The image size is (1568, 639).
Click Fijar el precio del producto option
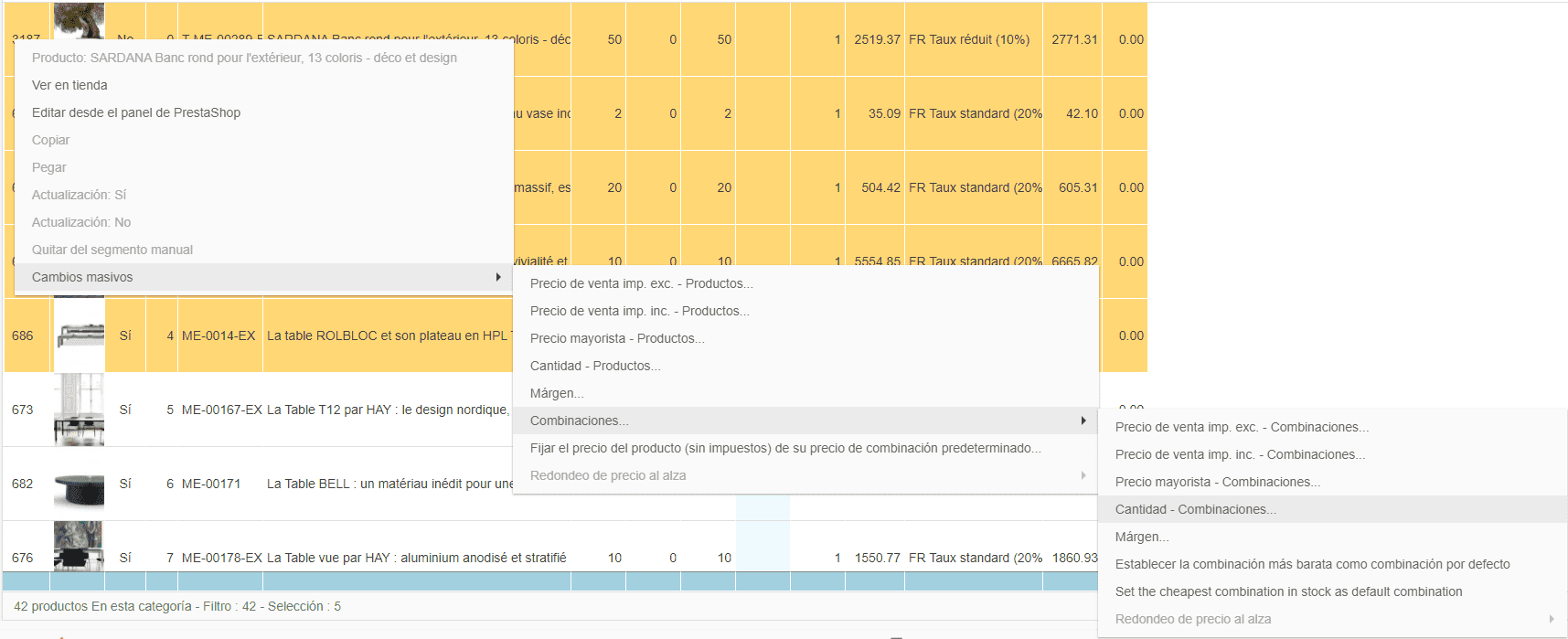(784, 448)
